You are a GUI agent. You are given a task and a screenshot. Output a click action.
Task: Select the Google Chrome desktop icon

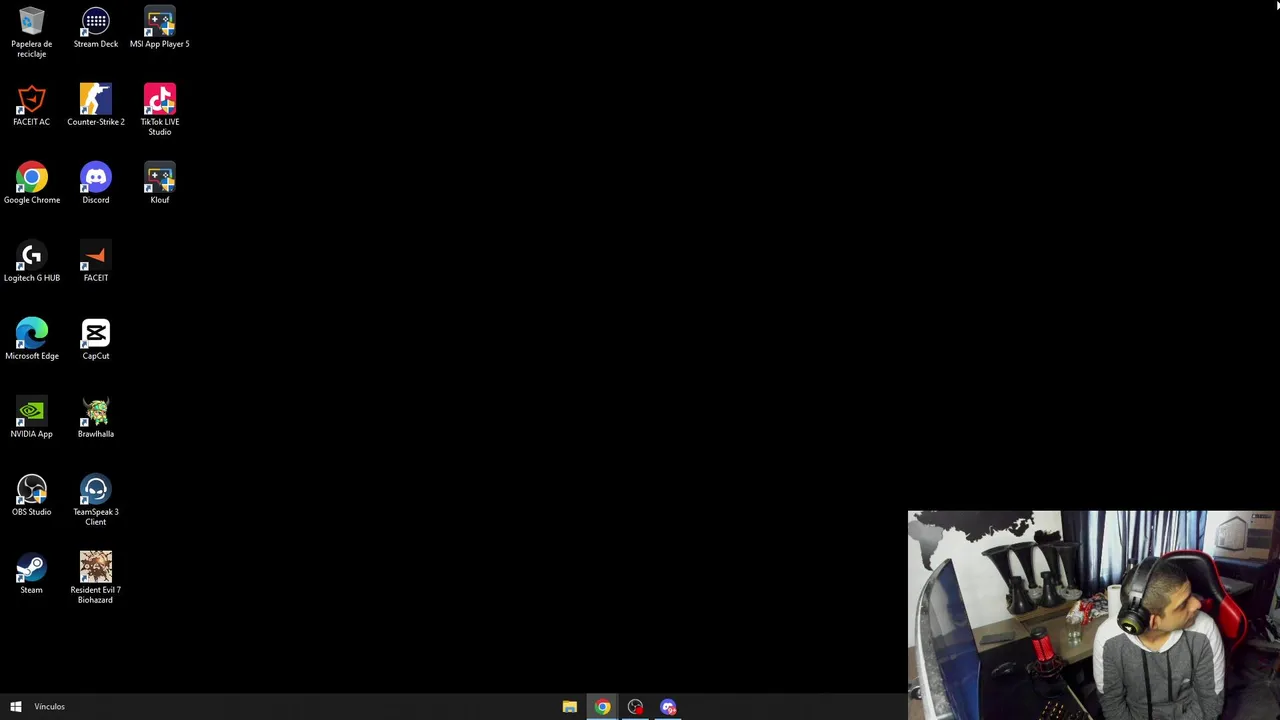coord(31,184)
